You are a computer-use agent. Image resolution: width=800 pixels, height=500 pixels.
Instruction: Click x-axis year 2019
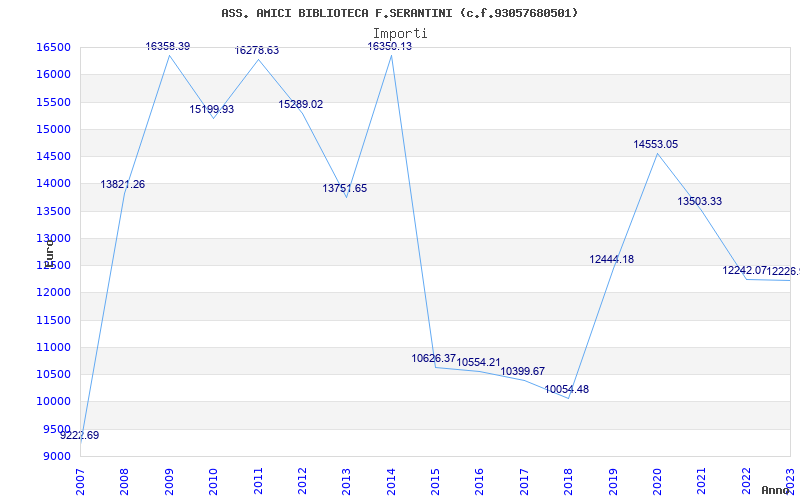pos(613,481)
